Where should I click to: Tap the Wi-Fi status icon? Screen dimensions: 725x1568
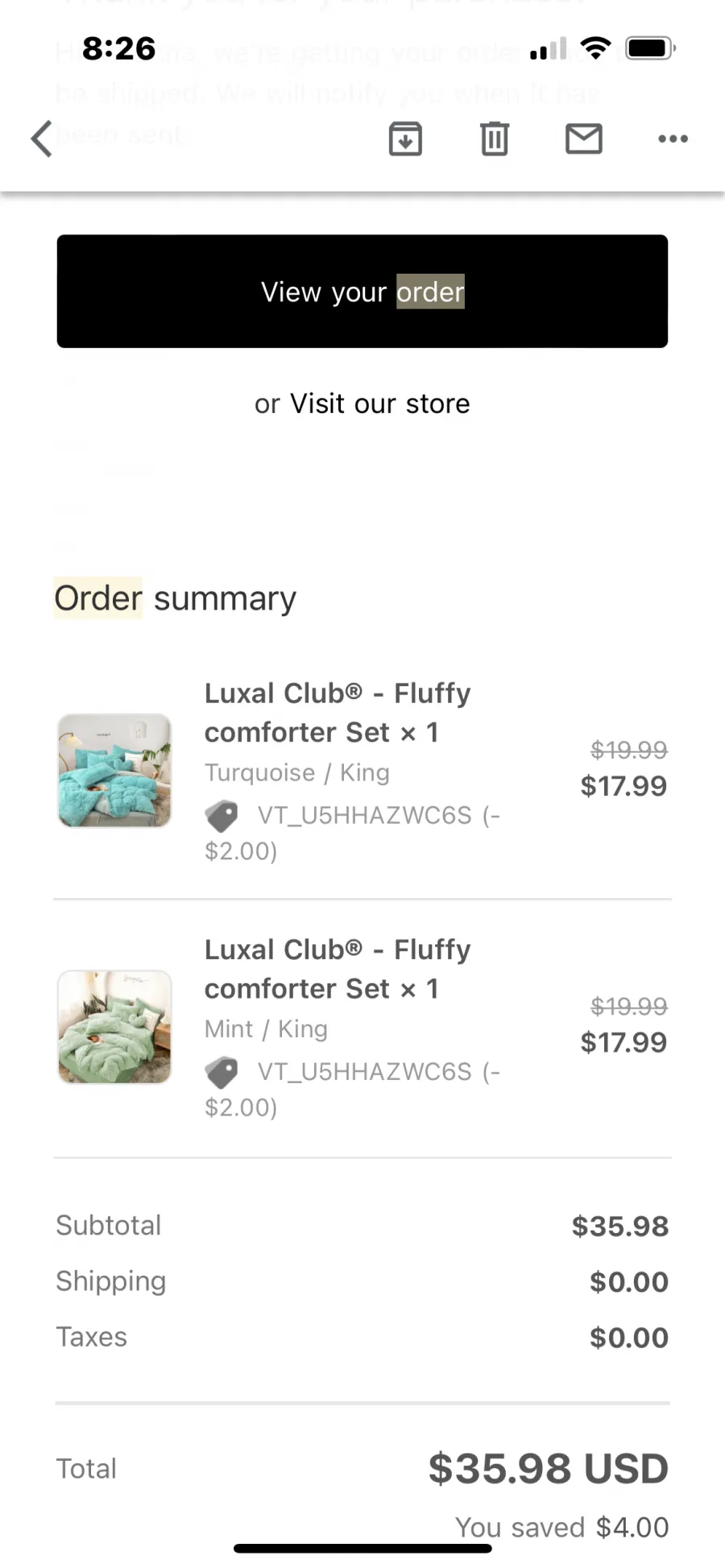click(x=595, y=48)
